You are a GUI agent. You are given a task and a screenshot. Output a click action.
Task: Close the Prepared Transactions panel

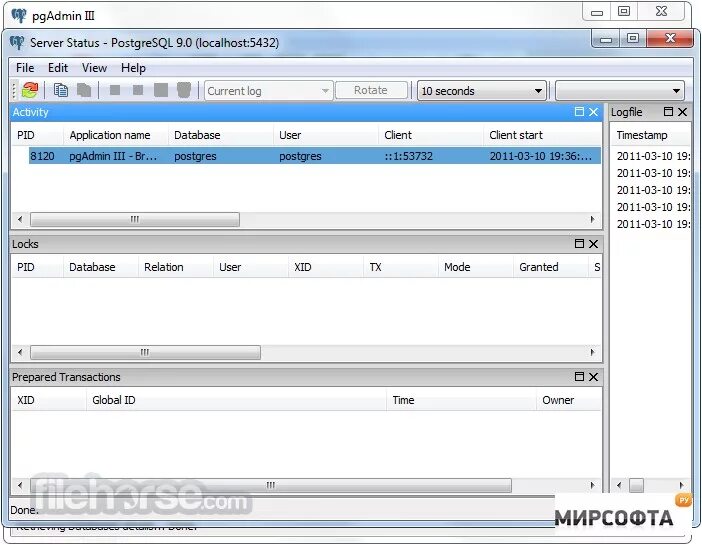coord(593,377)
